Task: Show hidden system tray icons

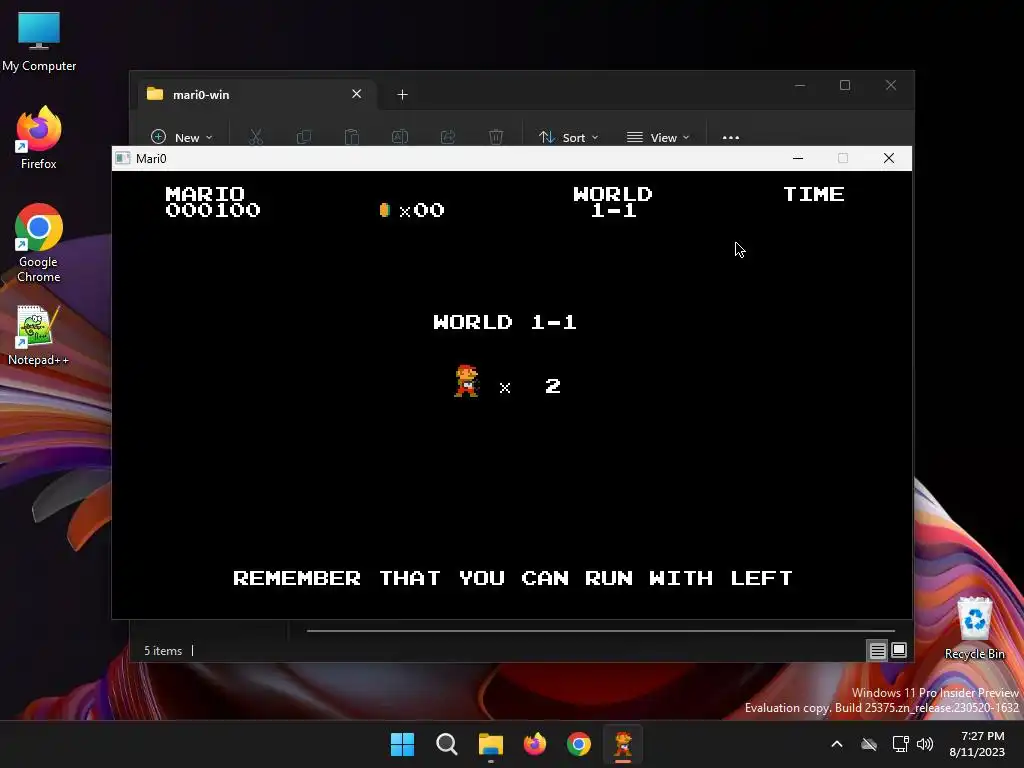Action: point(837,744)
